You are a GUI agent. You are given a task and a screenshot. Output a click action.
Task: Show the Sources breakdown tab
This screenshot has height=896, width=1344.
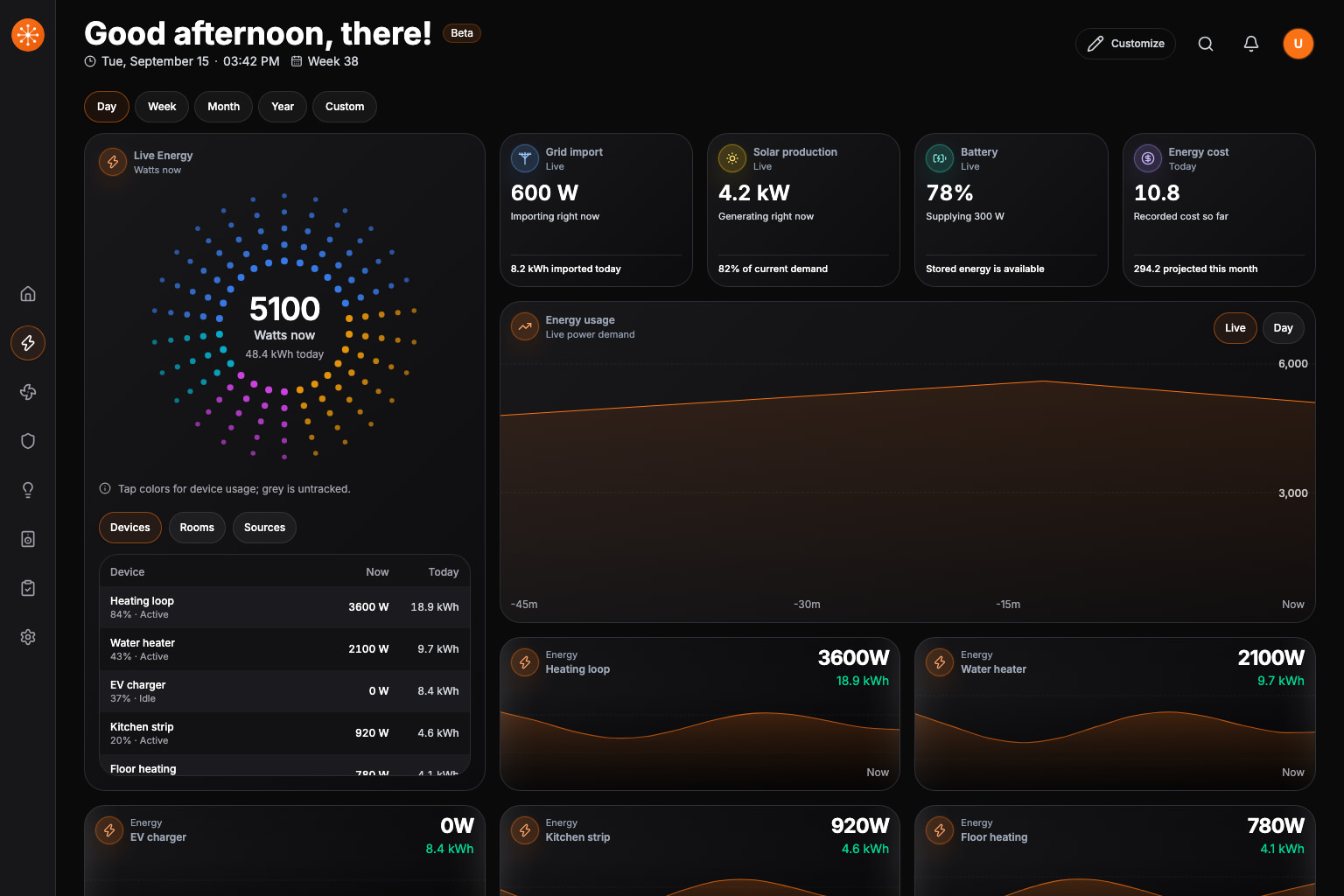(x=265, y=528)
